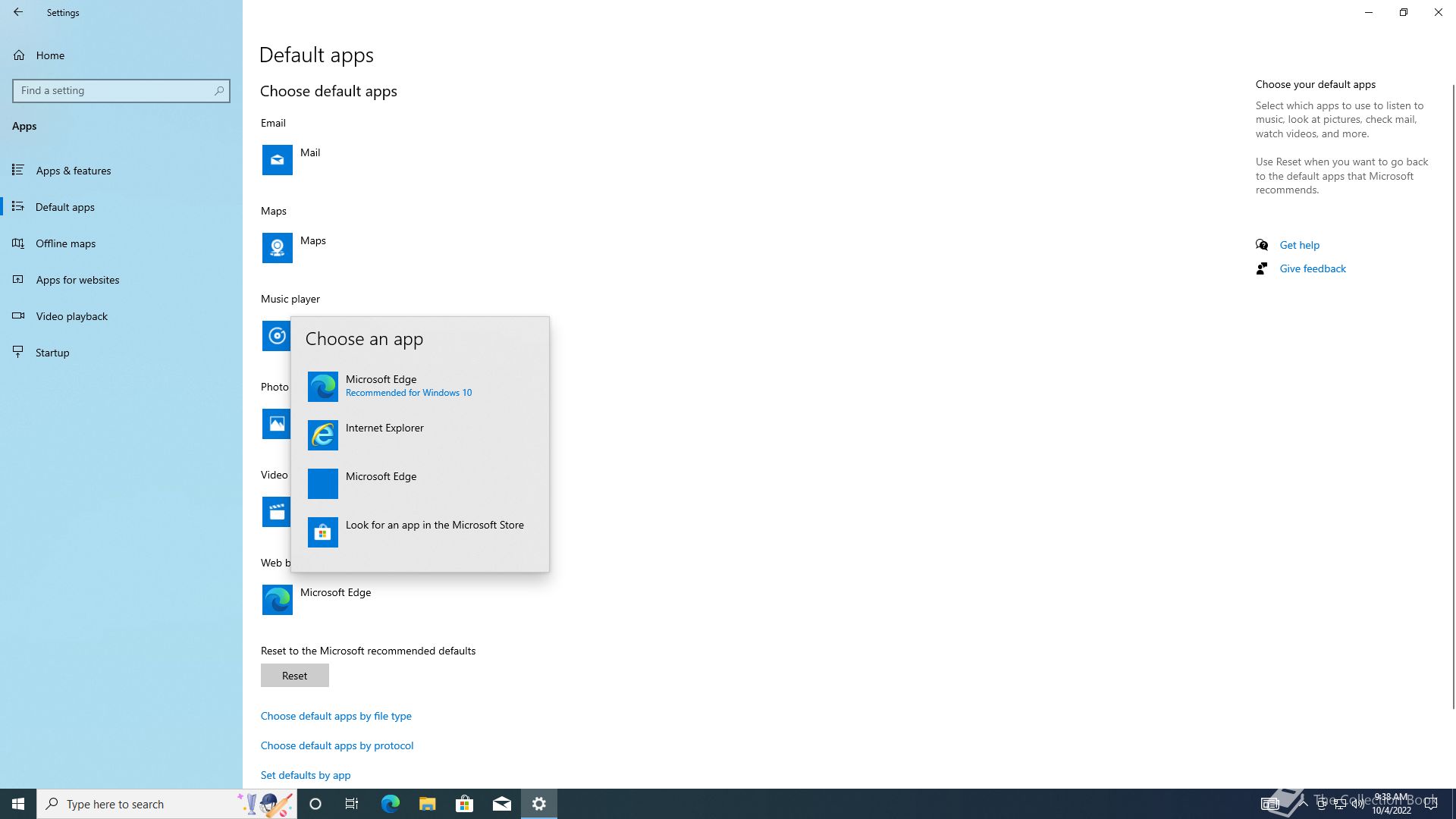
Task: Open Microsoft Store from the taskbar
Action: pyautogui.click(x=464, y=804)
